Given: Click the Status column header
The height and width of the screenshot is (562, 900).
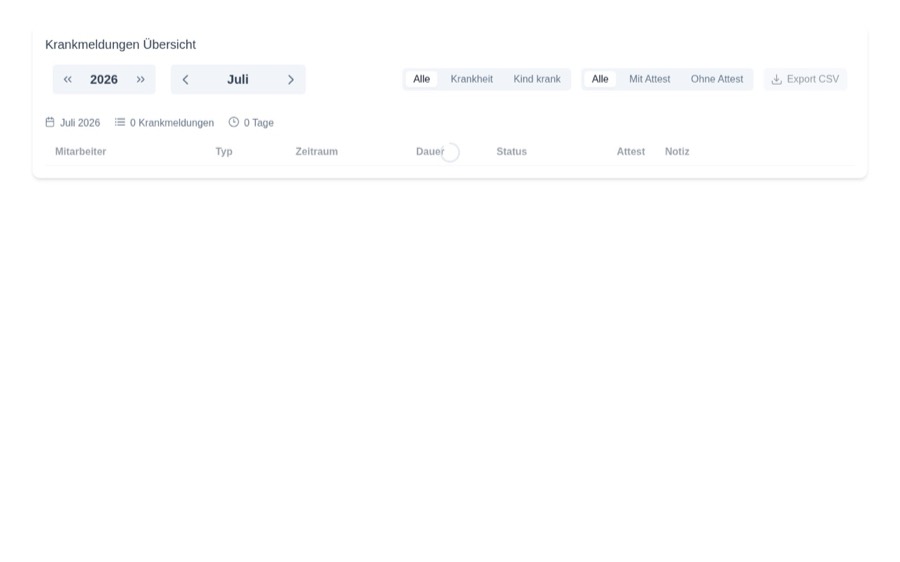Looking at the screenshot, I should coord(511,152).
